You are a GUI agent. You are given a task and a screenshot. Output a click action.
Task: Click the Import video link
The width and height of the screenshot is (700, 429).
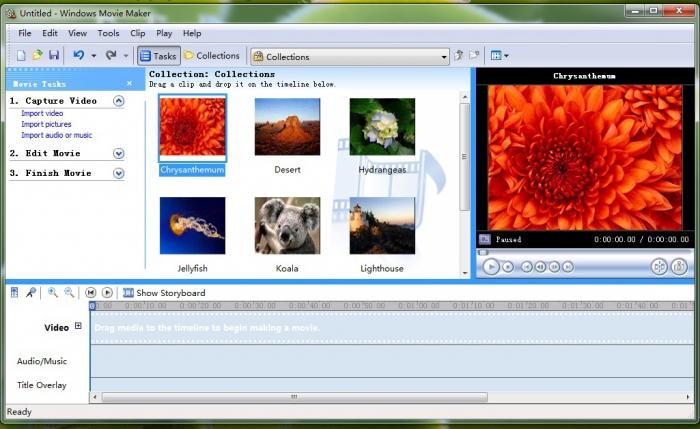tap(42, 113)
